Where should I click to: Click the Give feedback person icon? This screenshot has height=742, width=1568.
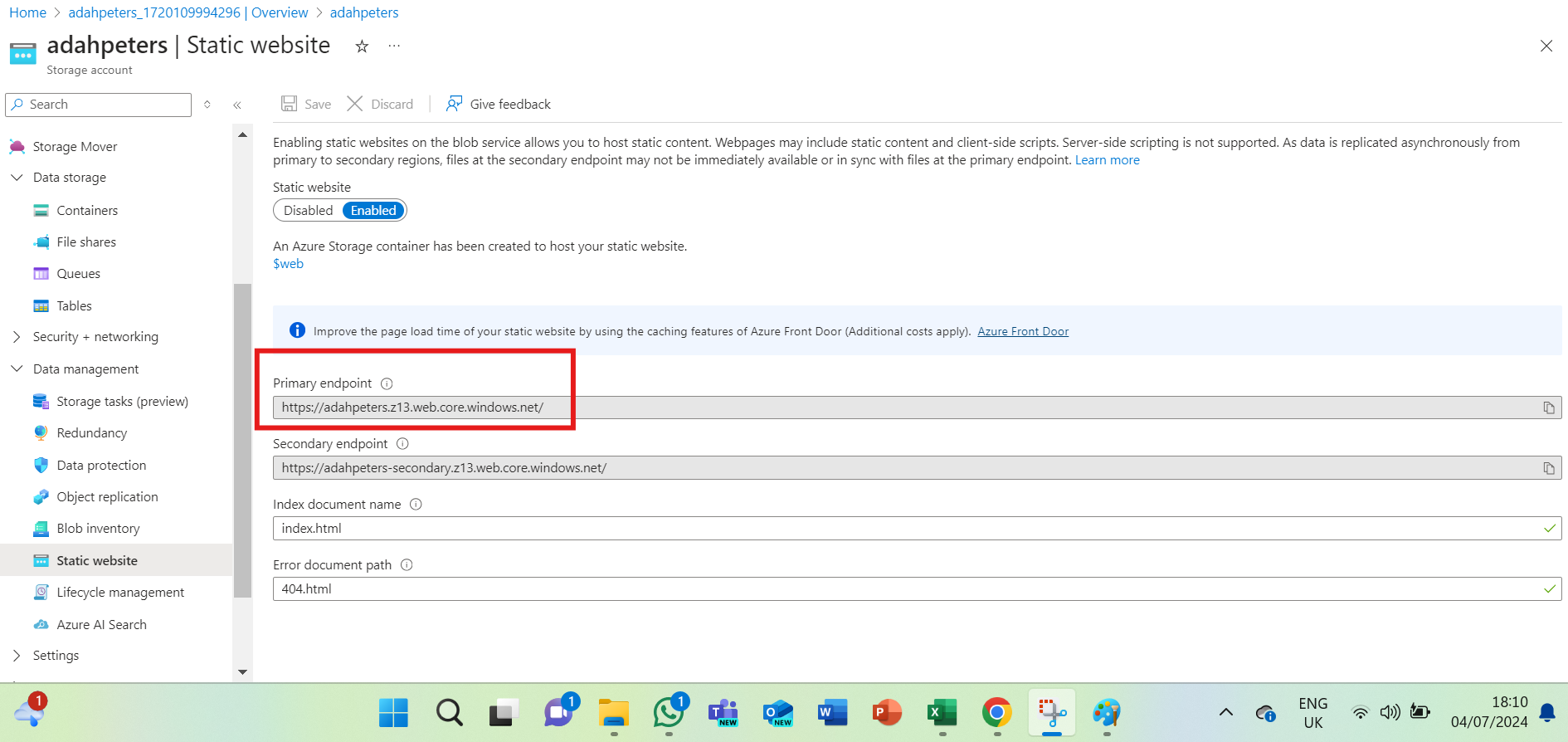(x=454, y=104)
